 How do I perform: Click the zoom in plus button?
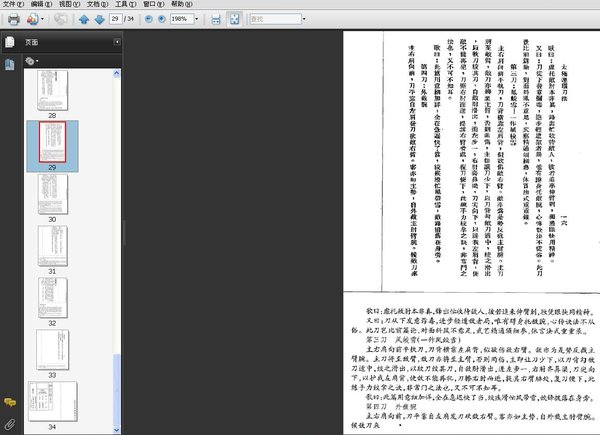coord(162,19)
